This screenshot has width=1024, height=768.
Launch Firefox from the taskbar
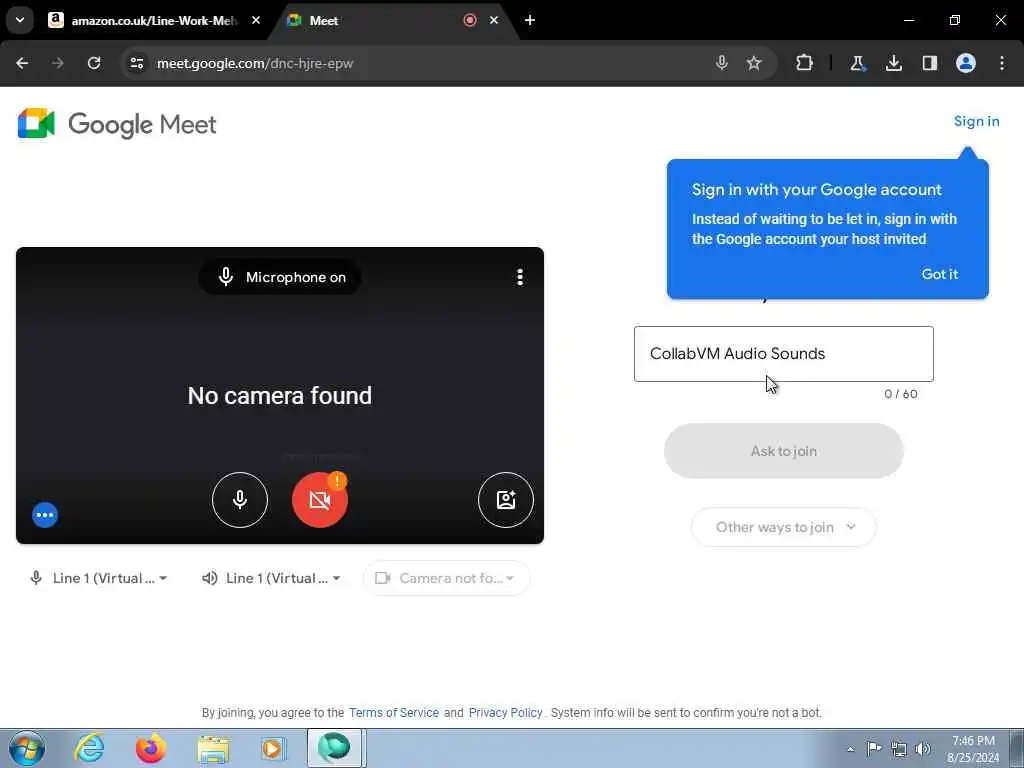[x=150, y=748]
